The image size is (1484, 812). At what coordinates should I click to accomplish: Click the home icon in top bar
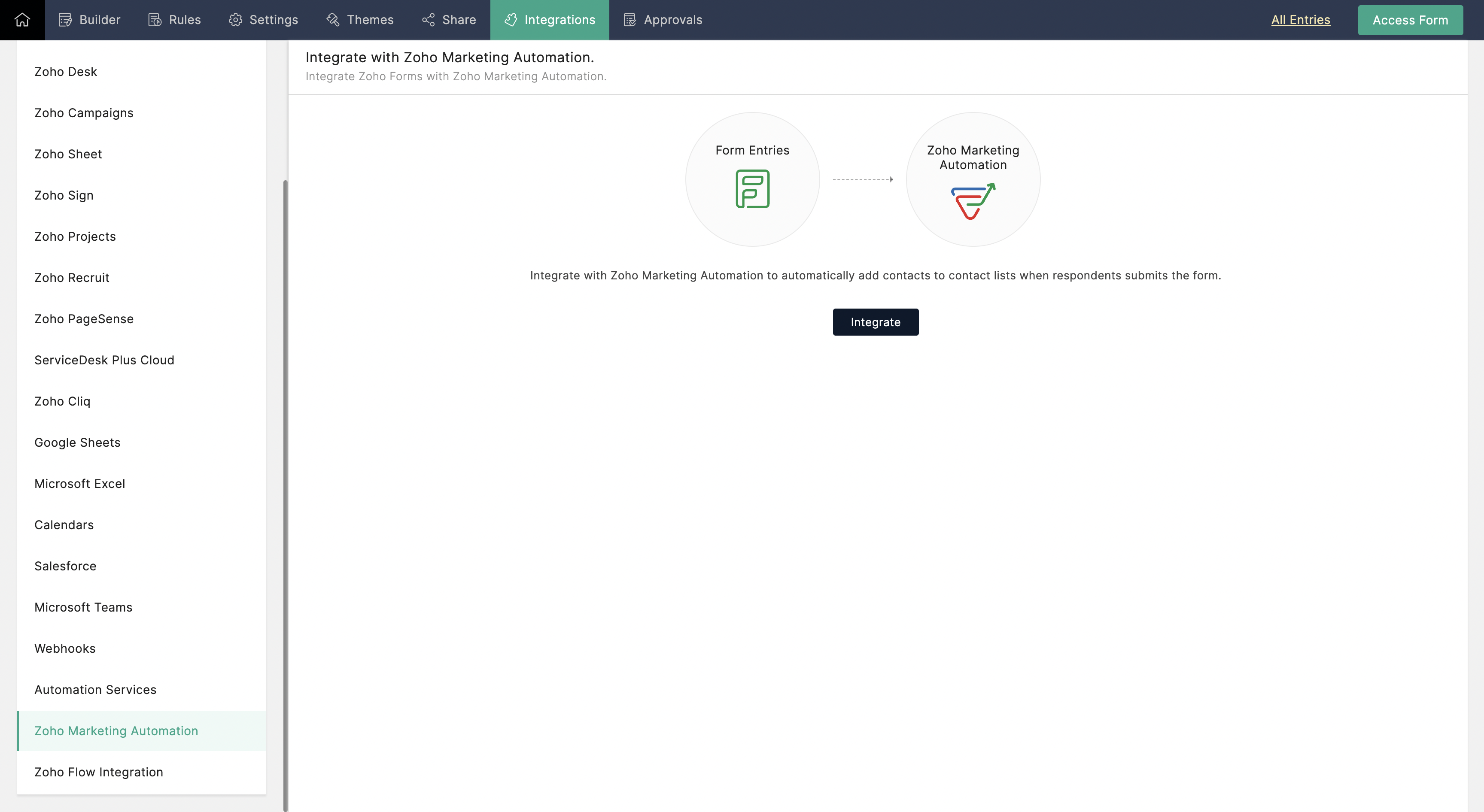pos(22,20)
